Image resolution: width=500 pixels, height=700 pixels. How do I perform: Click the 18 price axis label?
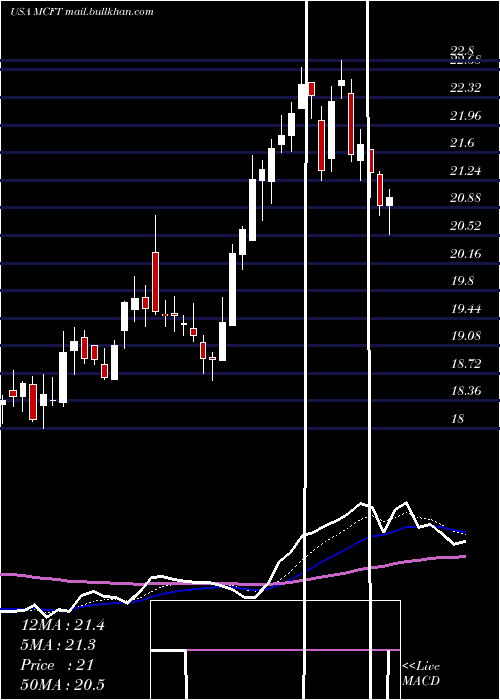click(458, 419)
